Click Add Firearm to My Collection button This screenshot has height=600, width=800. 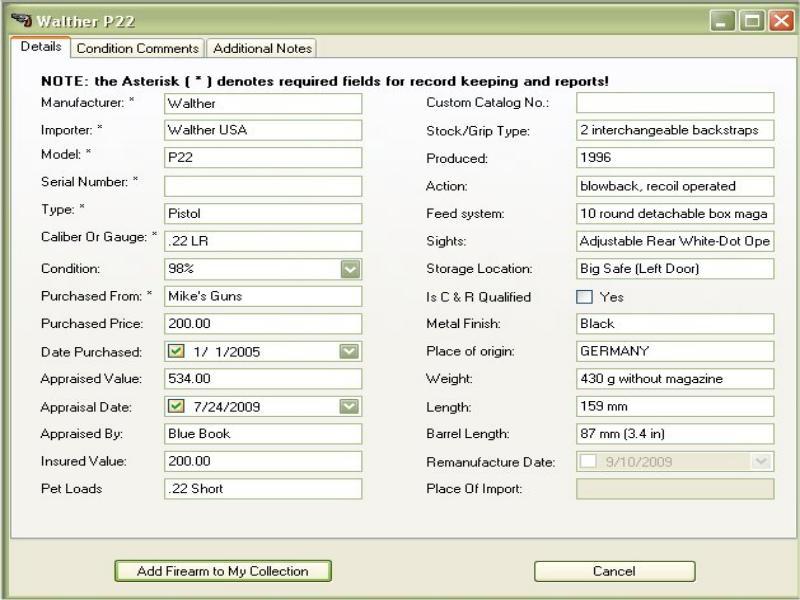[223, 571]
